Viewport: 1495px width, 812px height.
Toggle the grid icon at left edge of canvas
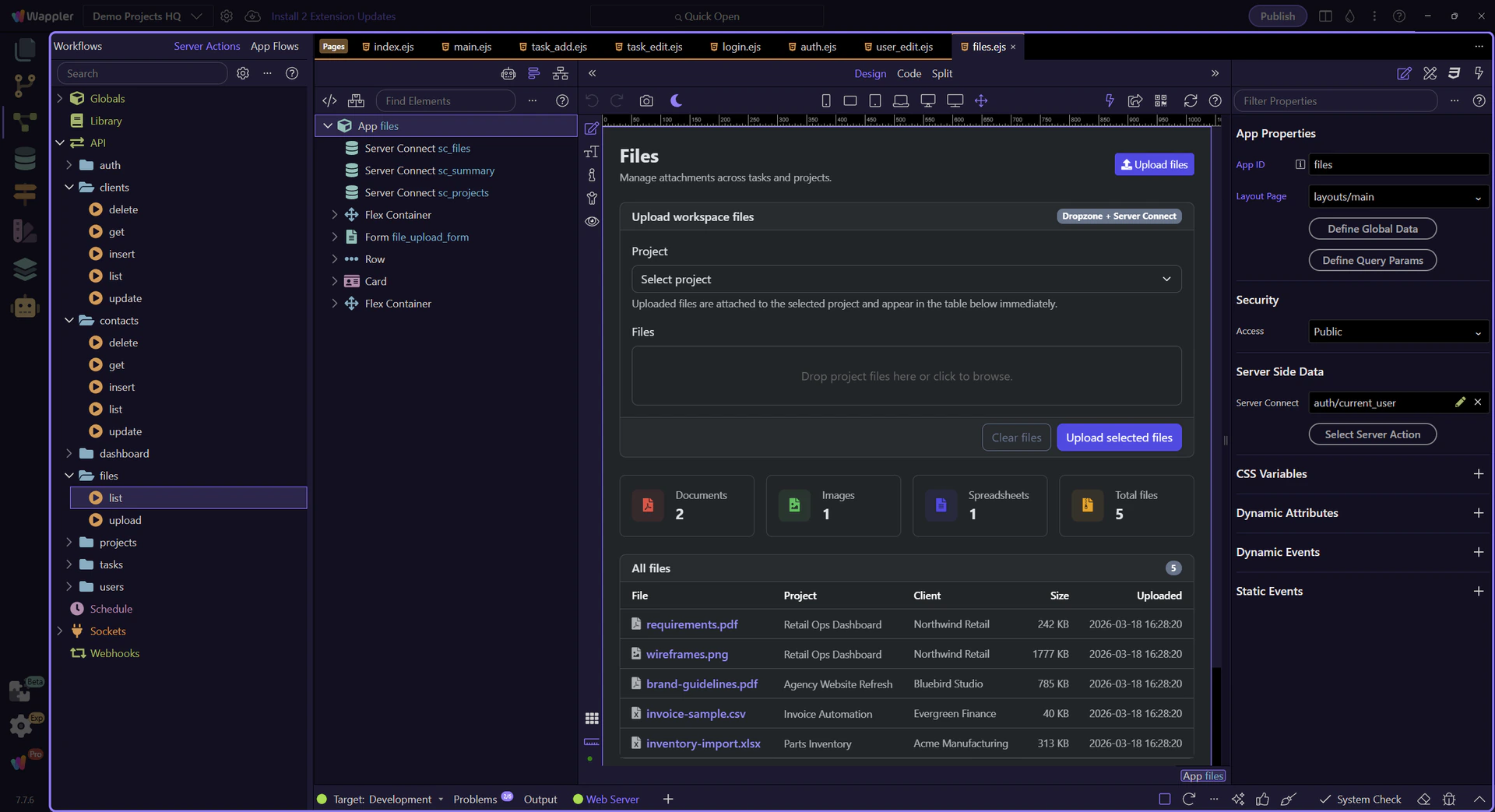point(592,718)
